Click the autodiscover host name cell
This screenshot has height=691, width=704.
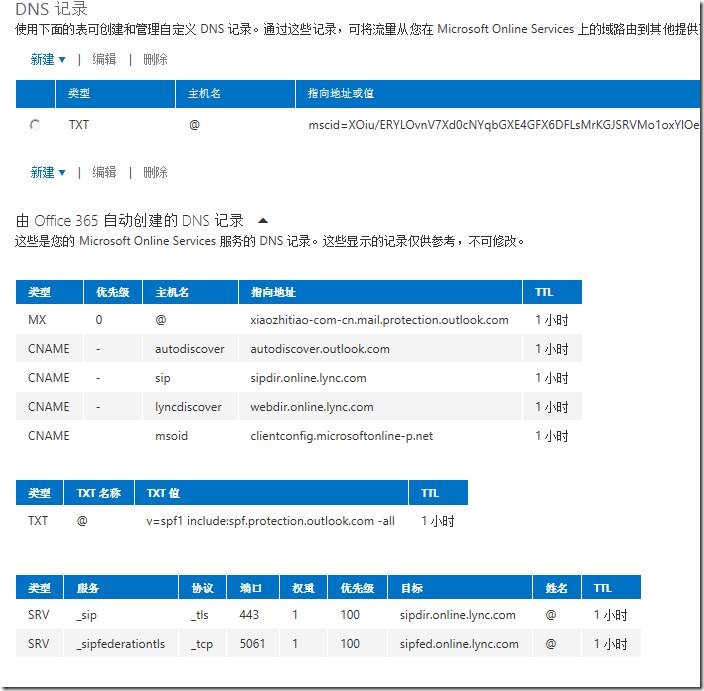click(189, 349)
